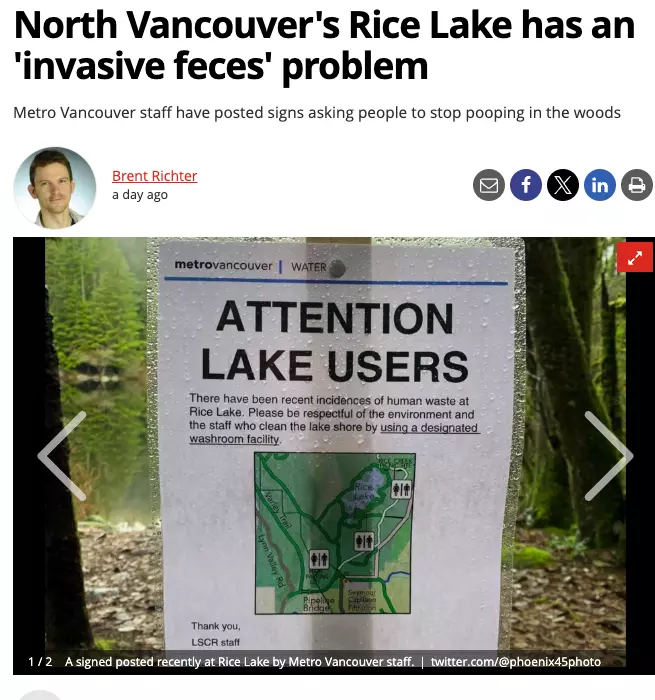Click the grey circle below the gallery
655x700 pixels.
tap(40, 695)
